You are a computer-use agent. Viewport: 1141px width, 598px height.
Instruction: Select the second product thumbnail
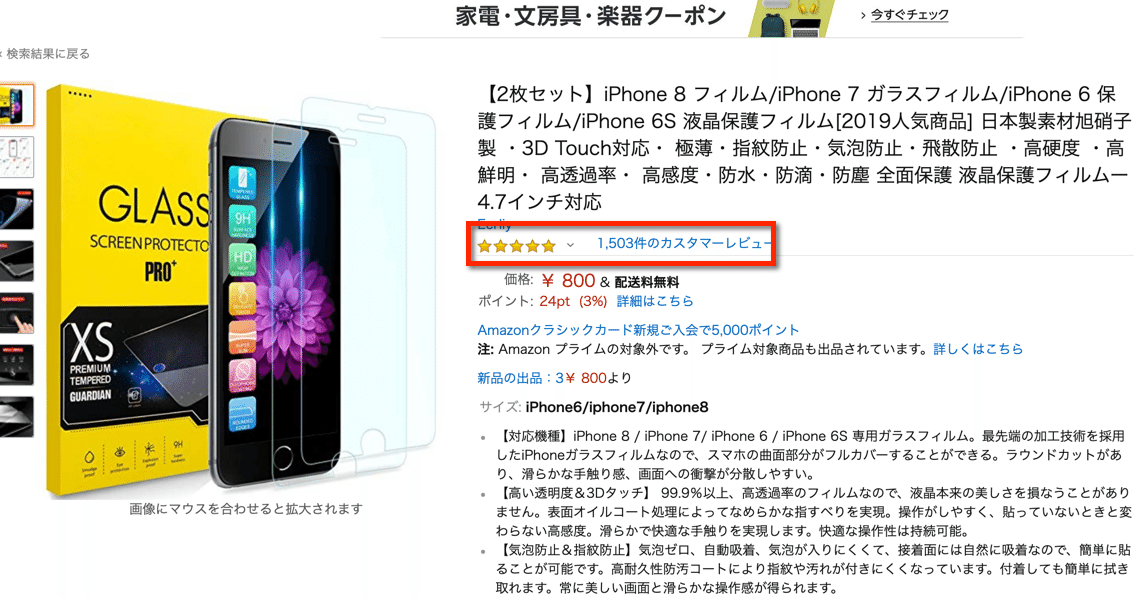coord(16,157)
